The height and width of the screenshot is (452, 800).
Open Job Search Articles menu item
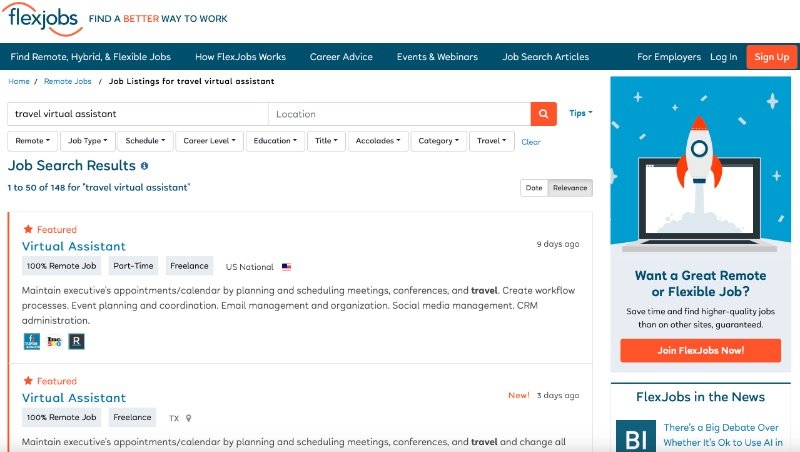coord(545,57)
